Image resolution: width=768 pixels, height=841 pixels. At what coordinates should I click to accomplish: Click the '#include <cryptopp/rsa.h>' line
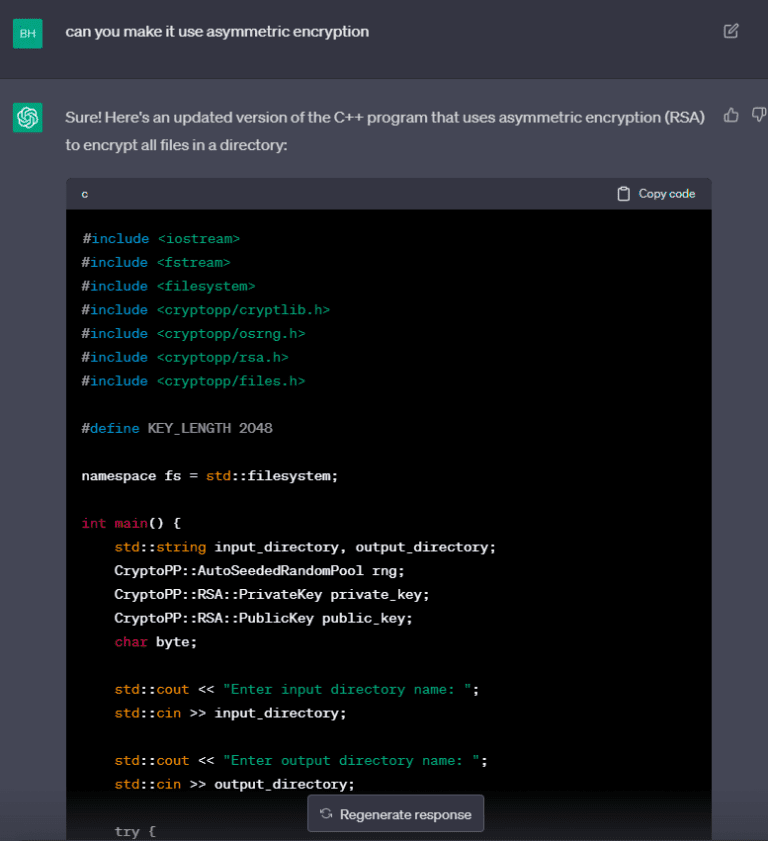(x=185, y=357)
